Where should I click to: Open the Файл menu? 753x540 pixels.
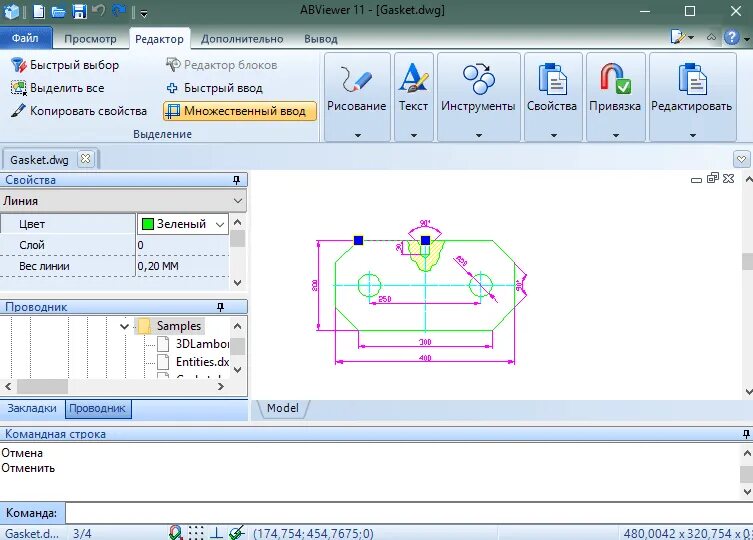(25, 38)
